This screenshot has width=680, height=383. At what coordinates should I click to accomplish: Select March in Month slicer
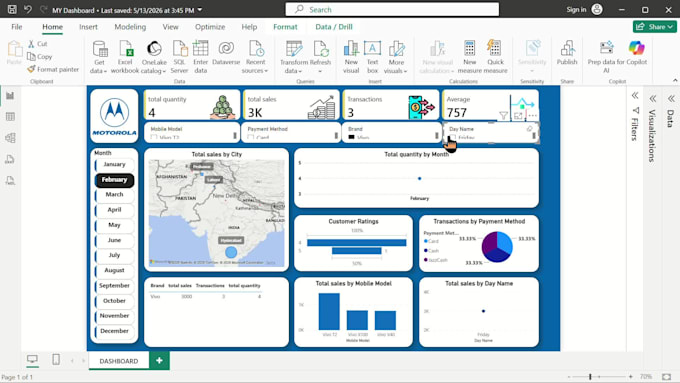114,195
